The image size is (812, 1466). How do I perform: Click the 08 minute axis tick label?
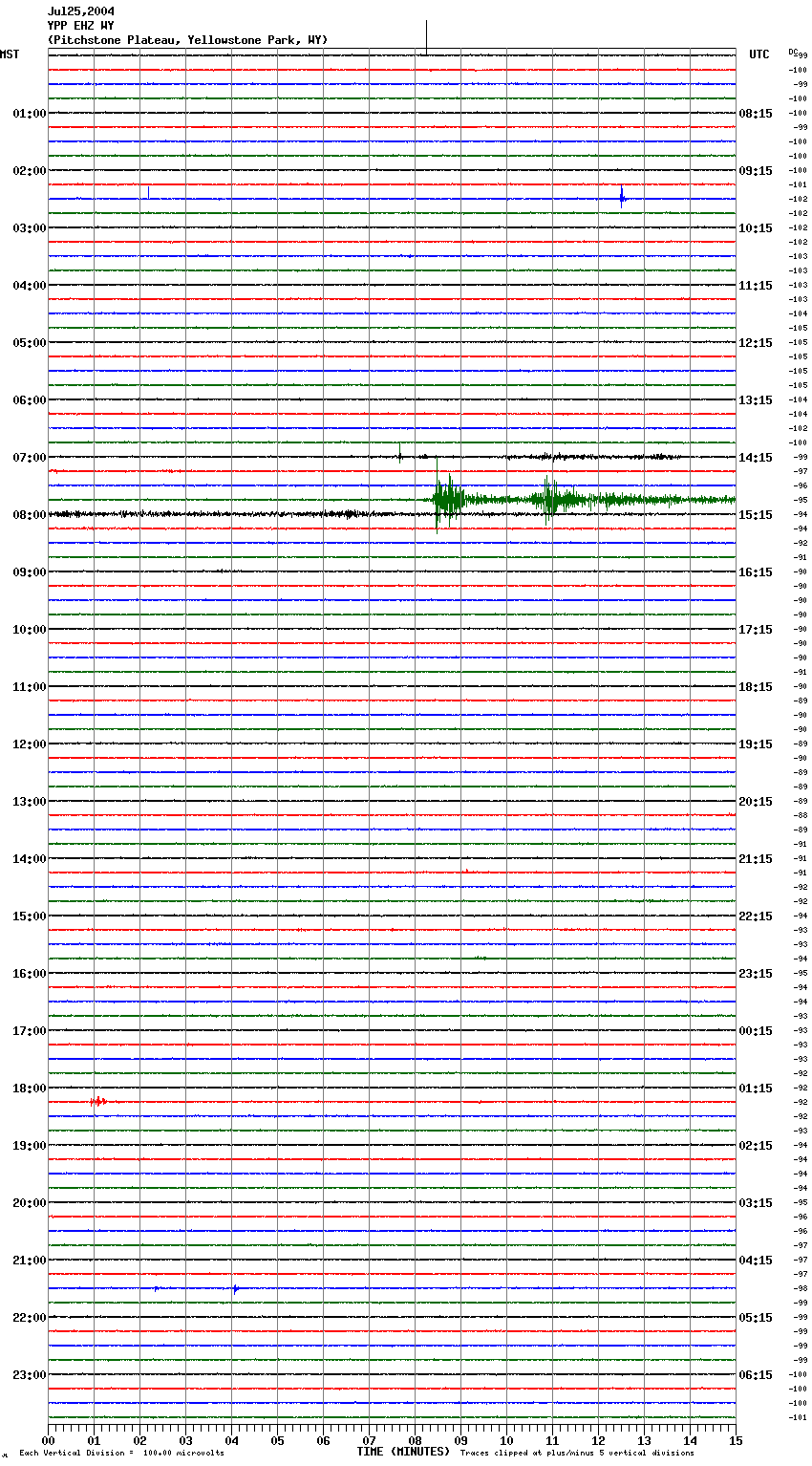click(415, 1440)
